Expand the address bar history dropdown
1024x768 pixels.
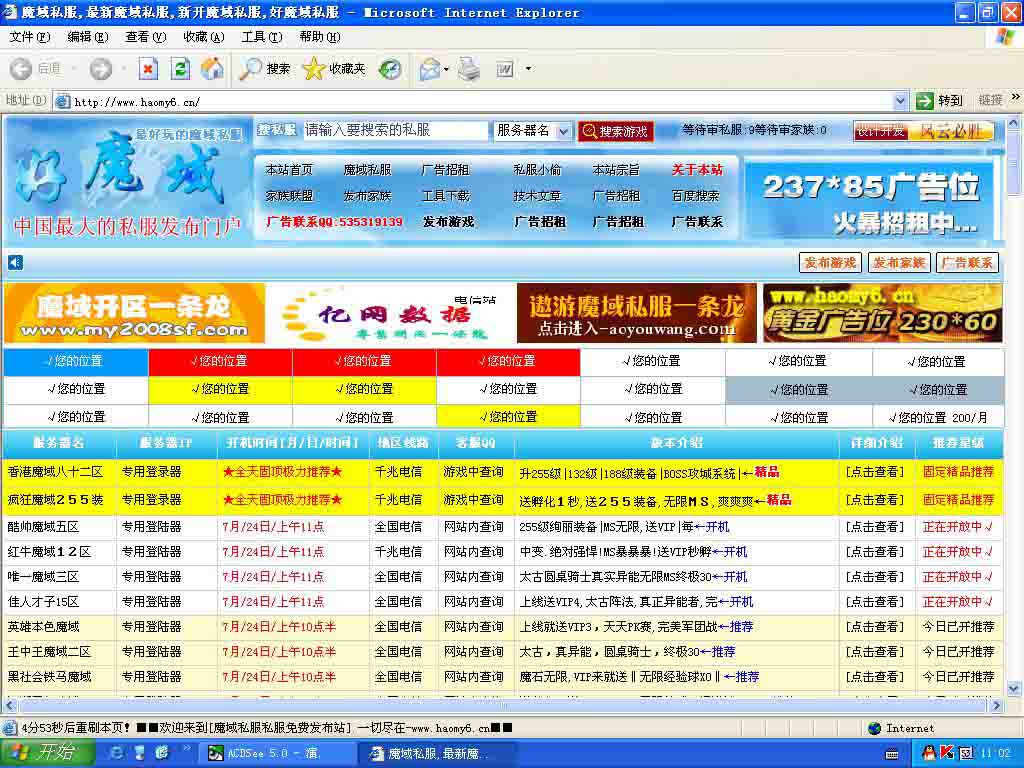pos(898,100)
